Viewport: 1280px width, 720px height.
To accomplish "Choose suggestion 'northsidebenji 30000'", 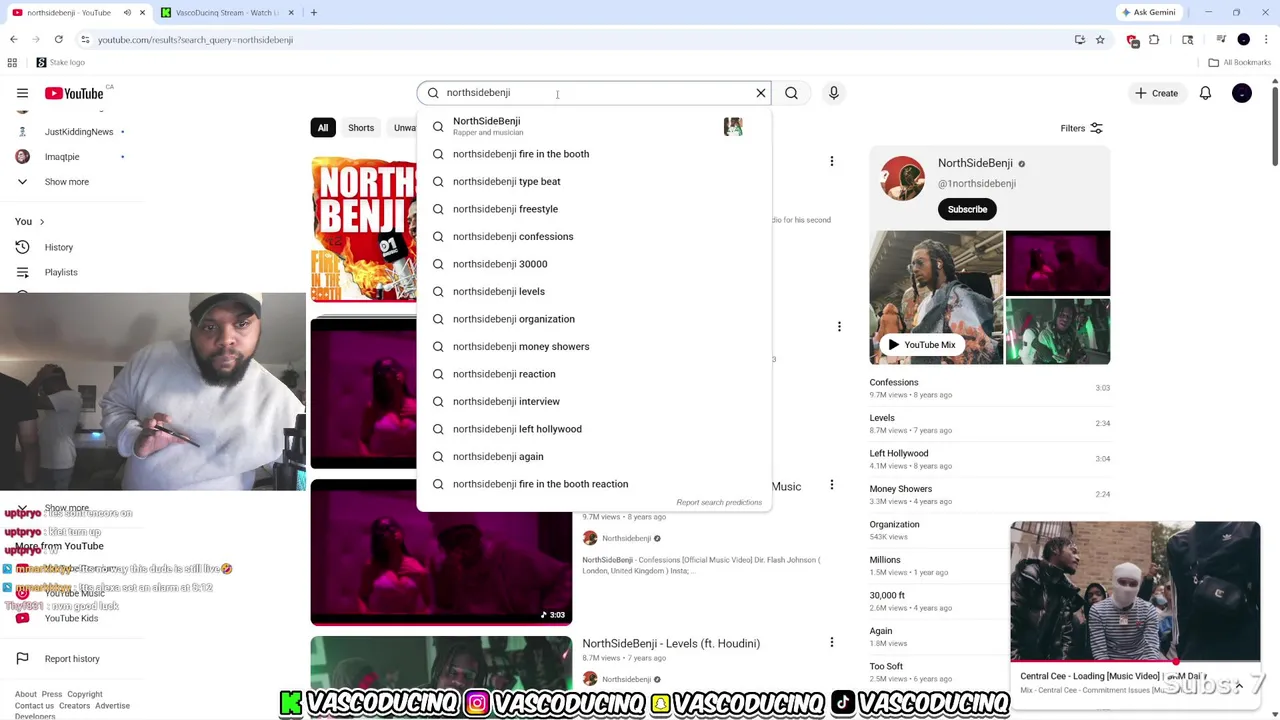I will coord(594,264).
